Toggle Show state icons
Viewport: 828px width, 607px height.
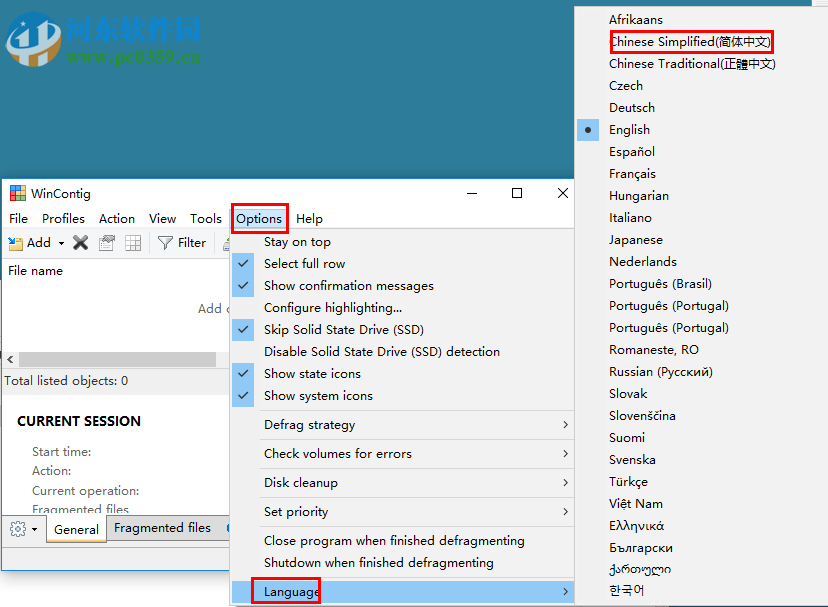tap(402, 373)
